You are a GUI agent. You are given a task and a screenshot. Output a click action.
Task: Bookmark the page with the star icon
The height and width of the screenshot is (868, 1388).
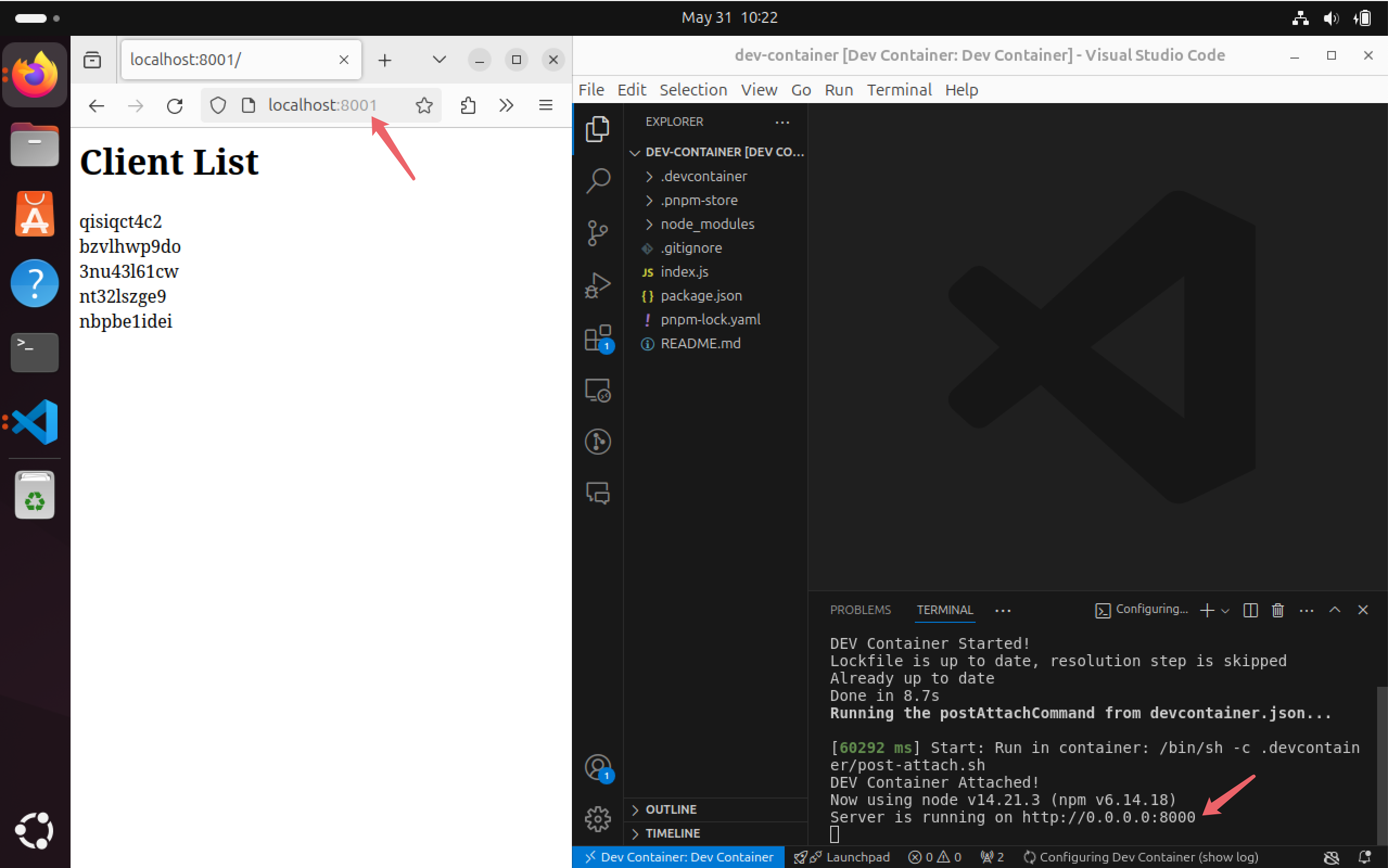coord(424,105)
